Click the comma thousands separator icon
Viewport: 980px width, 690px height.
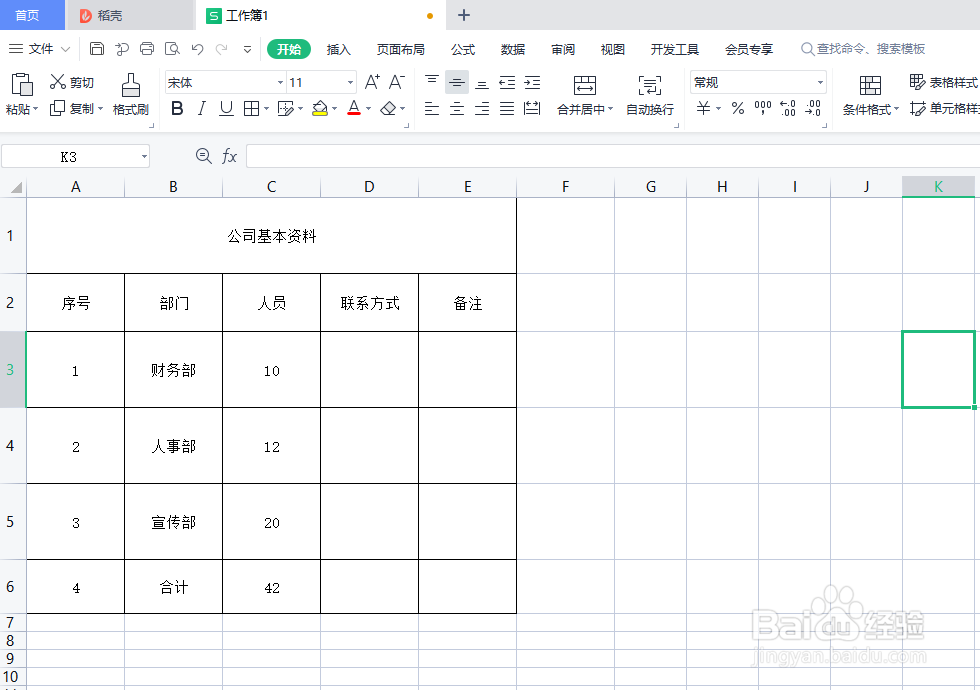point(762,108)
